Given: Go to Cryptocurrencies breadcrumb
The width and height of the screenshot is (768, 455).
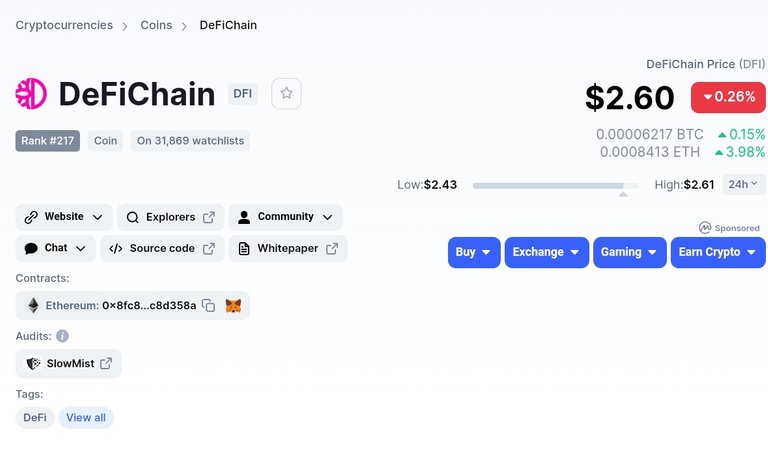Looking at the screenshot, I should click(x=64, y=25).
